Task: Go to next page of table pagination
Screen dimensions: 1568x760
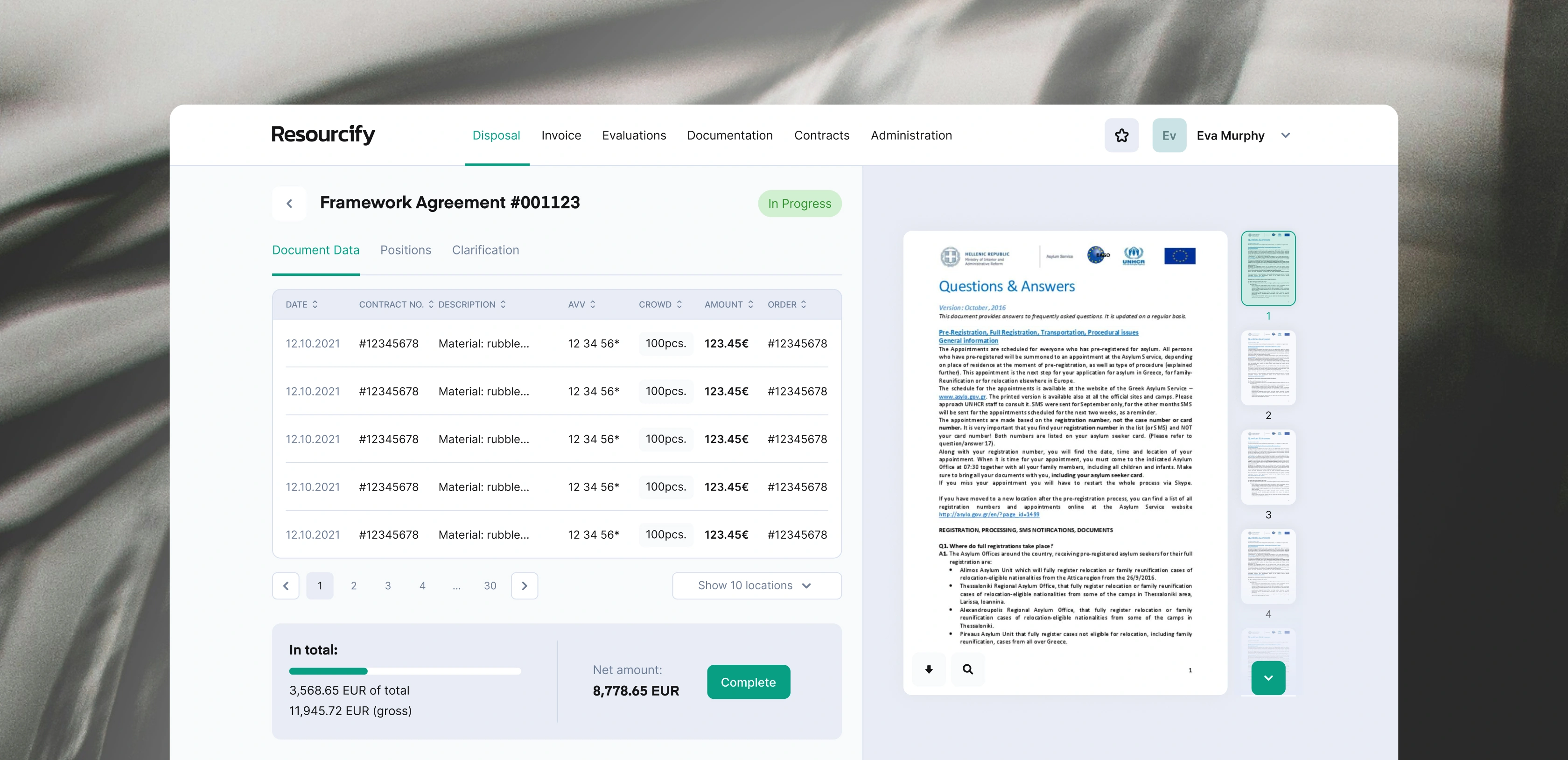Action: pyautogui.click(x=525, y=586)
